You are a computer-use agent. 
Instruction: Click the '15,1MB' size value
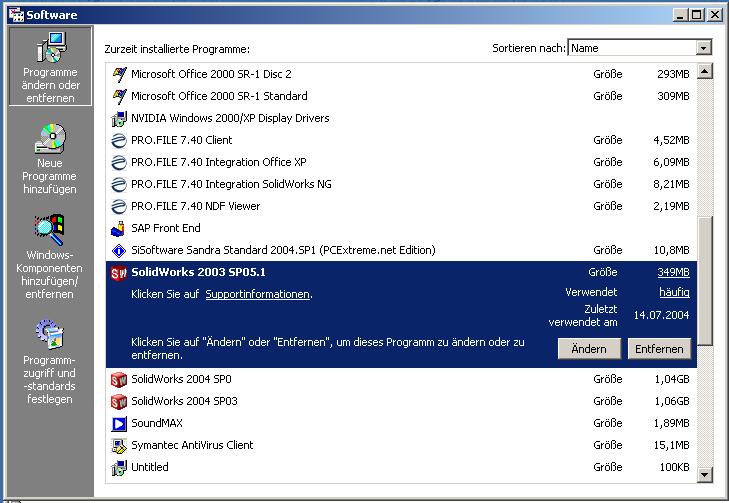pyautogui.click(x=671, y=446)
